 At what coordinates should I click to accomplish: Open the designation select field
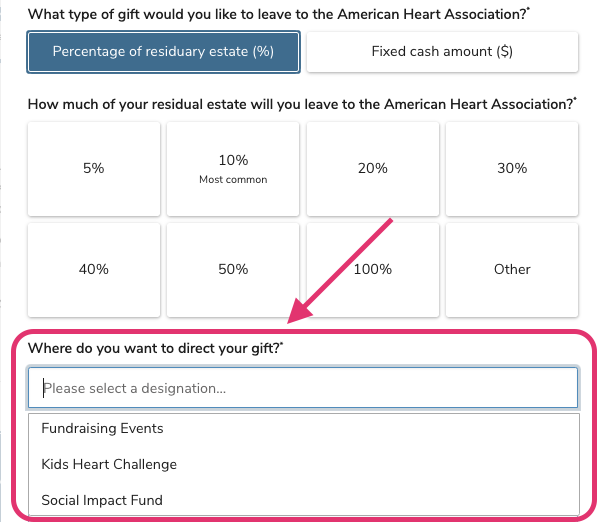tap(303, 388)
